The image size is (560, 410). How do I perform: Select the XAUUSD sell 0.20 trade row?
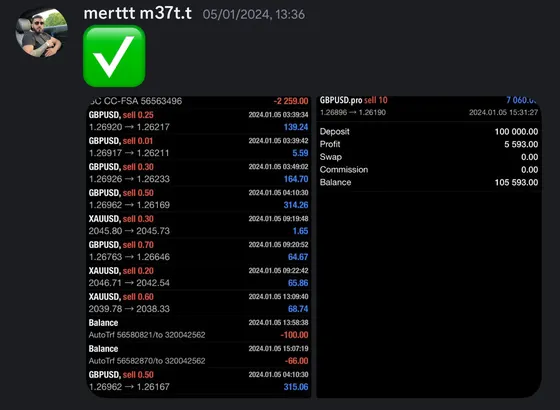click(x=199, y=277)
